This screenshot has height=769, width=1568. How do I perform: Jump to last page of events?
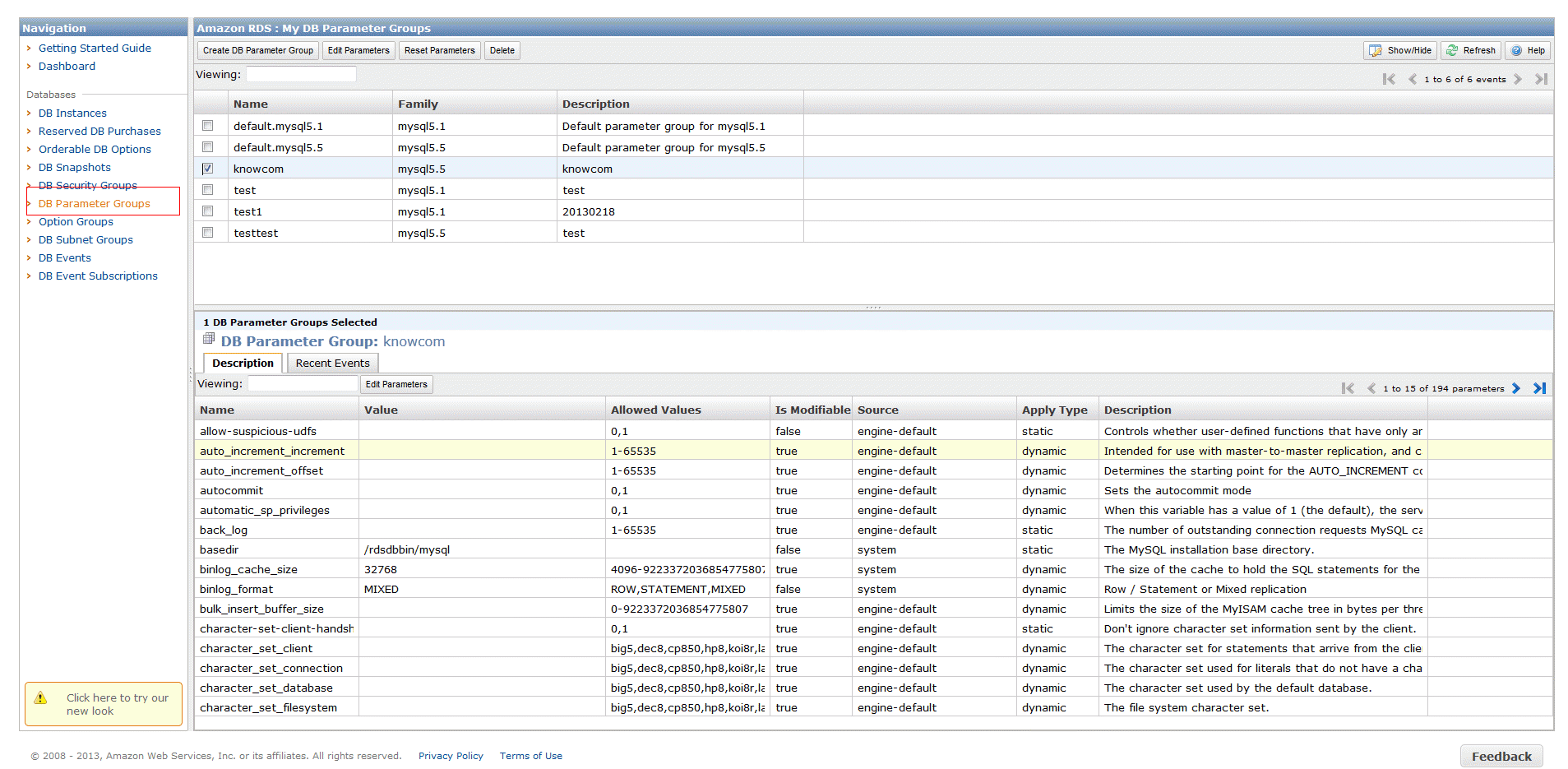coord(1542,79)
